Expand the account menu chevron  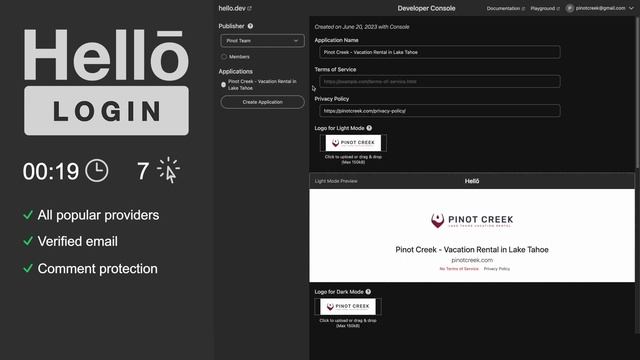(x=631, y=8)
